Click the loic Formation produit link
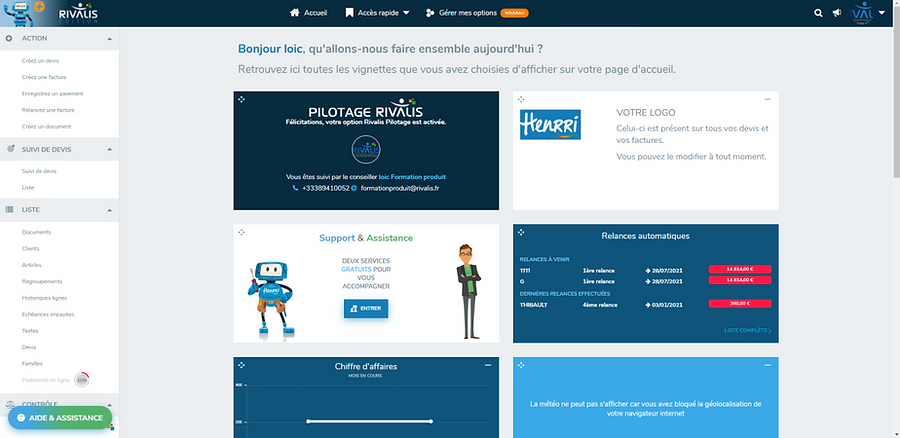This screenshot has height=438, width=900. tap(412, 177)
